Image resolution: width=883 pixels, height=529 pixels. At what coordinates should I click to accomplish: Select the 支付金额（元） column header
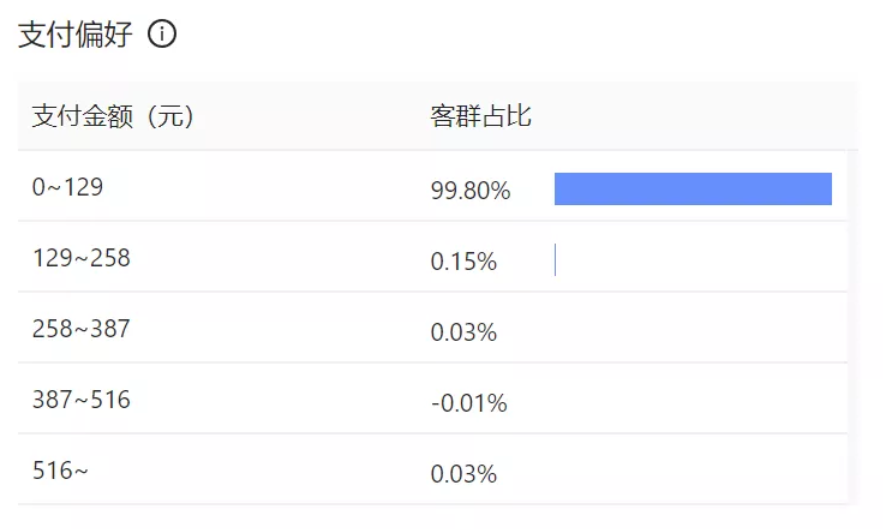click(113, 117)
